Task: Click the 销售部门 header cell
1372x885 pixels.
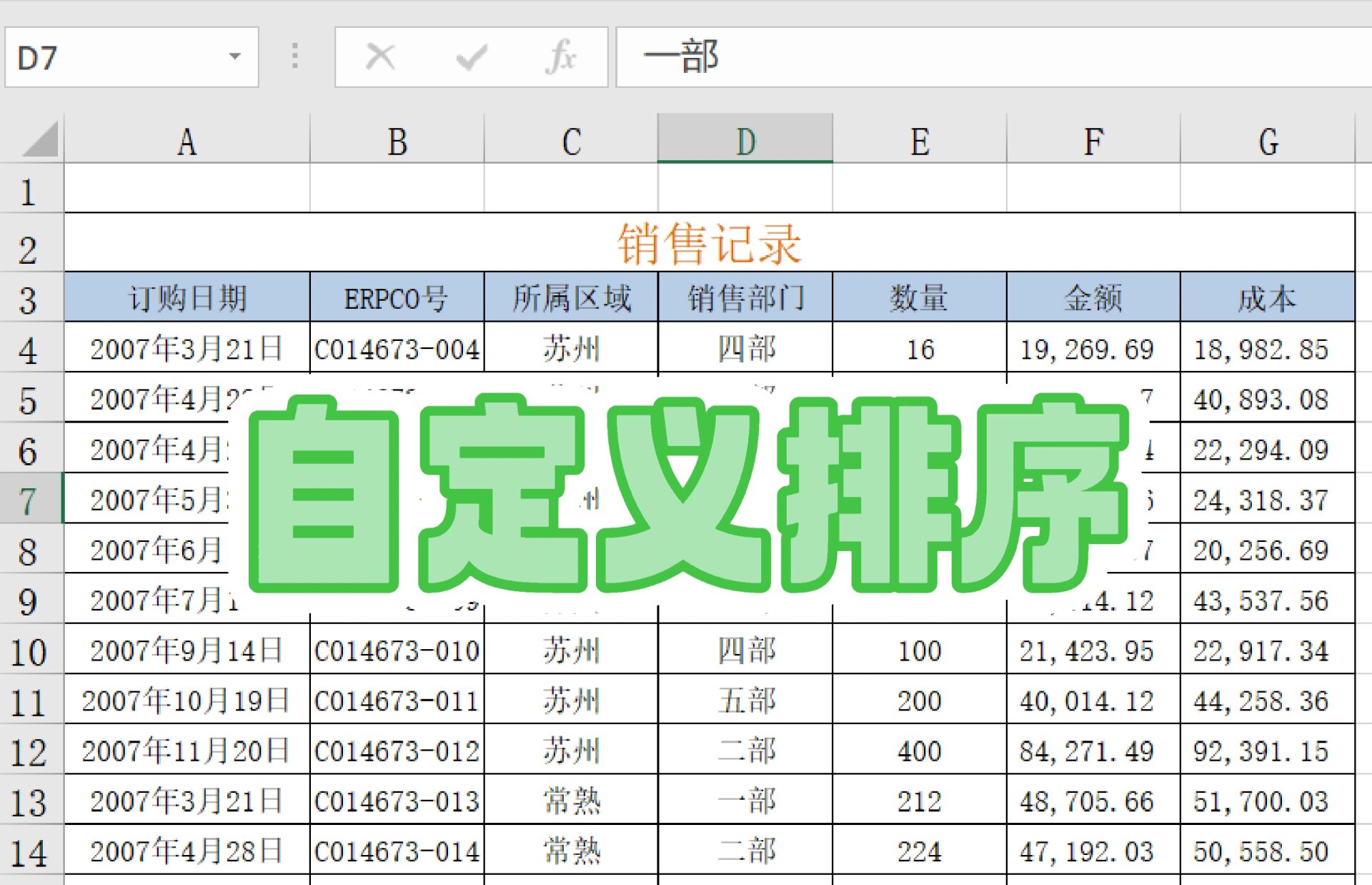Action: pos(745,297)
